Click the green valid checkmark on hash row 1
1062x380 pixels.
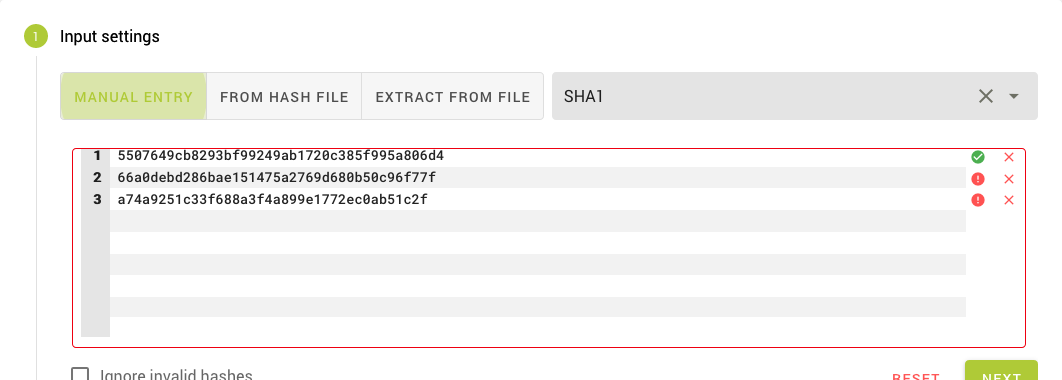(977, 157)
